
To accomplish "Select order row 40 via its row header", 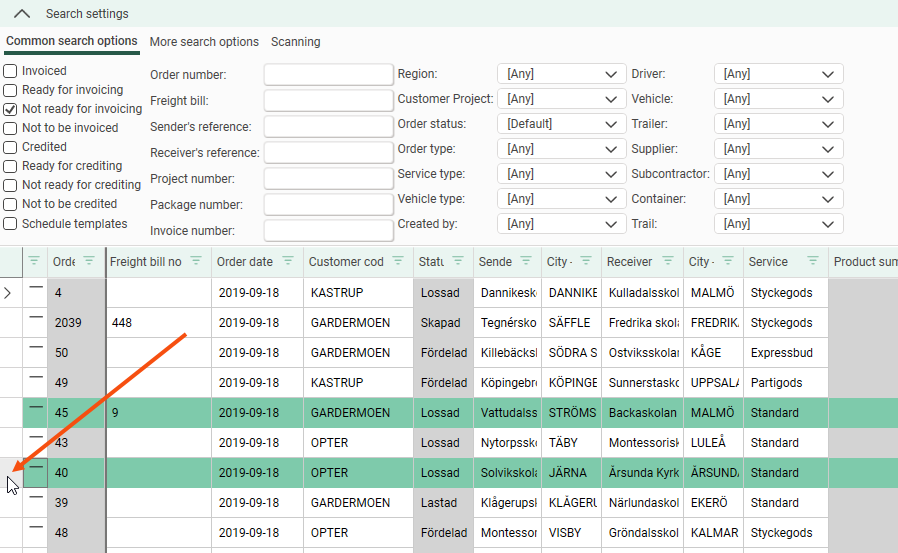I will [x=11, y=473].
